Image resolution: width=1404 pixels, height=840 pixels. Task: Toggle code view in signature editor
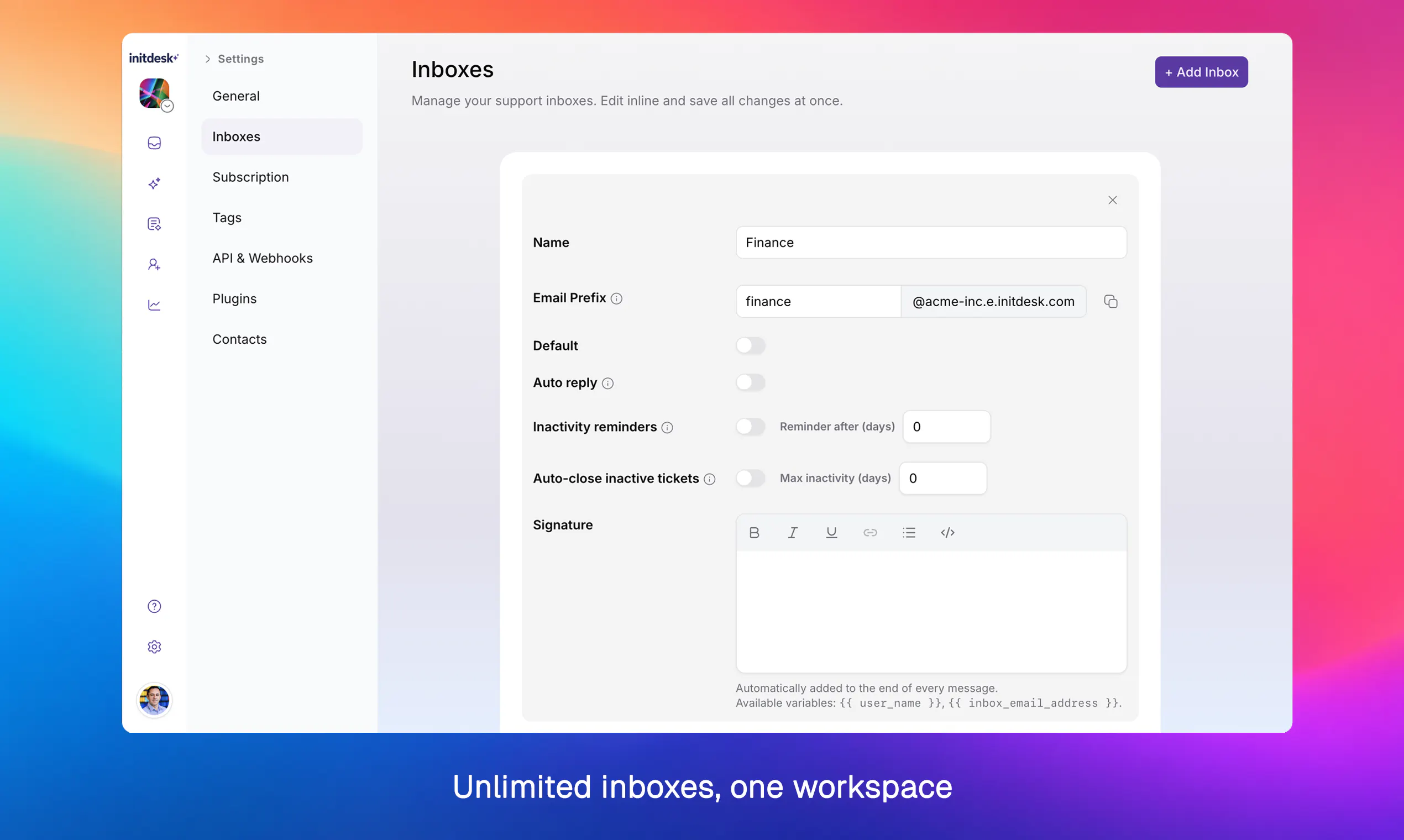[x=947, y=532]
